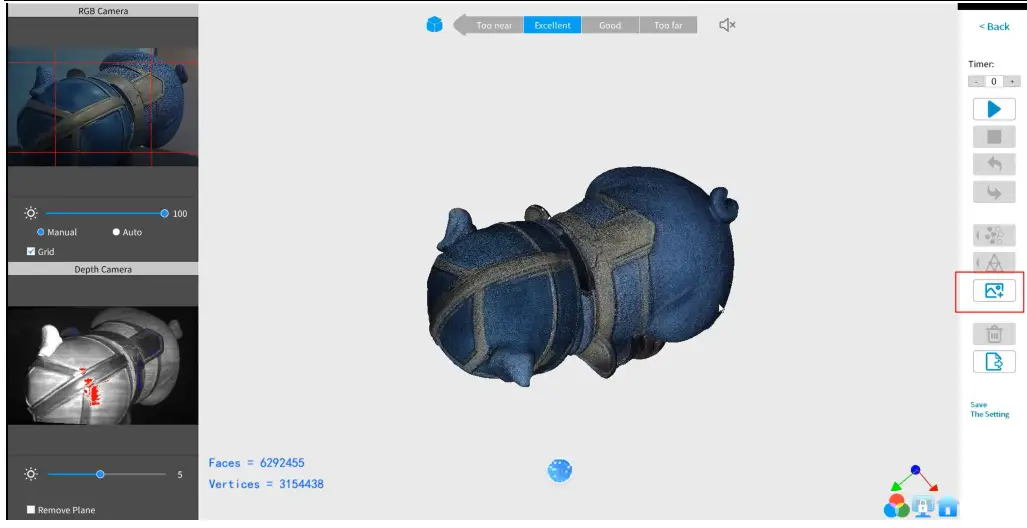Image resolution: width=1027 pixels, height=528 pixels.
Task: Adjust the depth camera exposure slider
Action: coord(107,474)
